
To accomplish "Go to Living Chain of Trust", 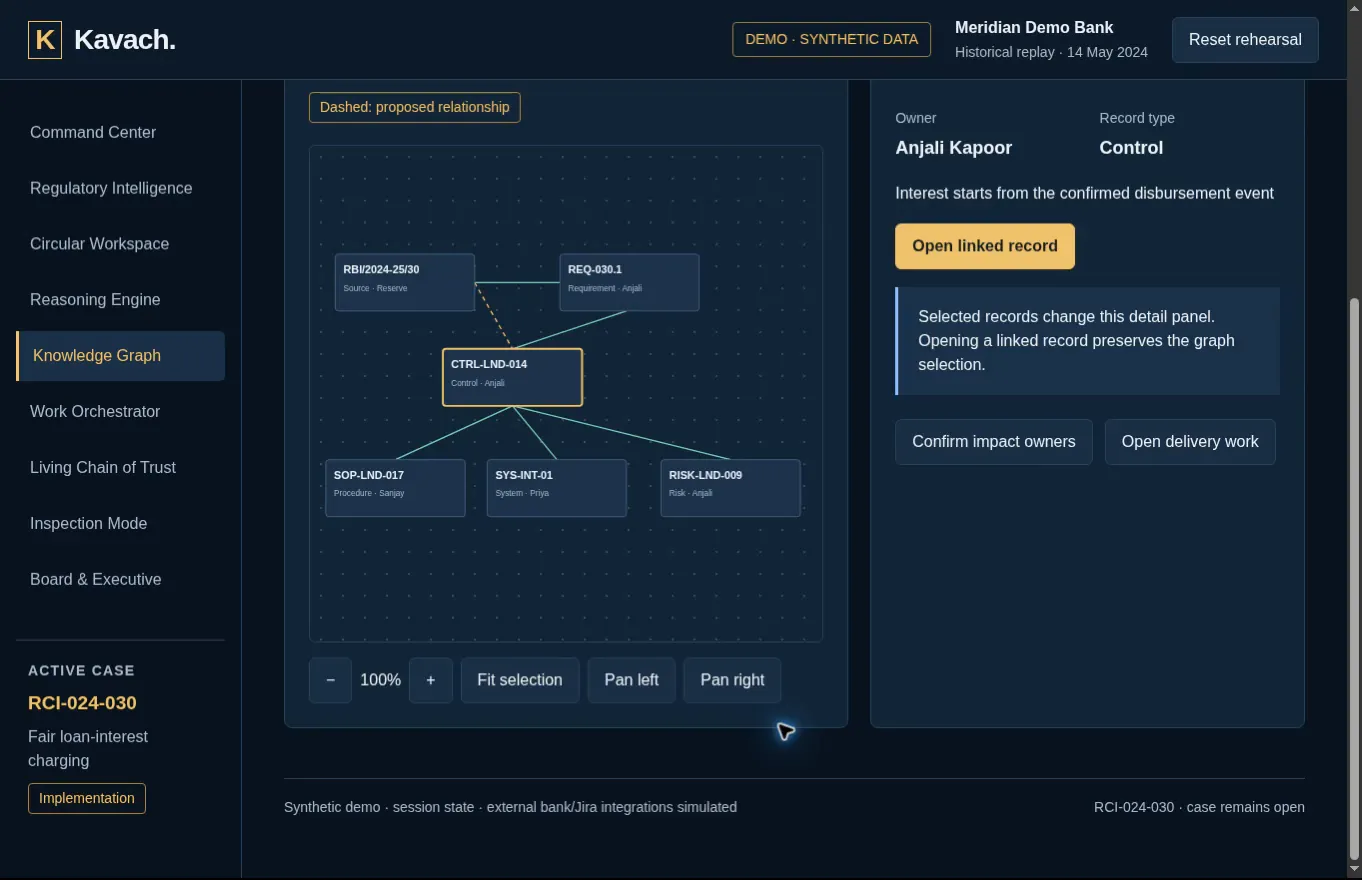I will coord(120,468).
